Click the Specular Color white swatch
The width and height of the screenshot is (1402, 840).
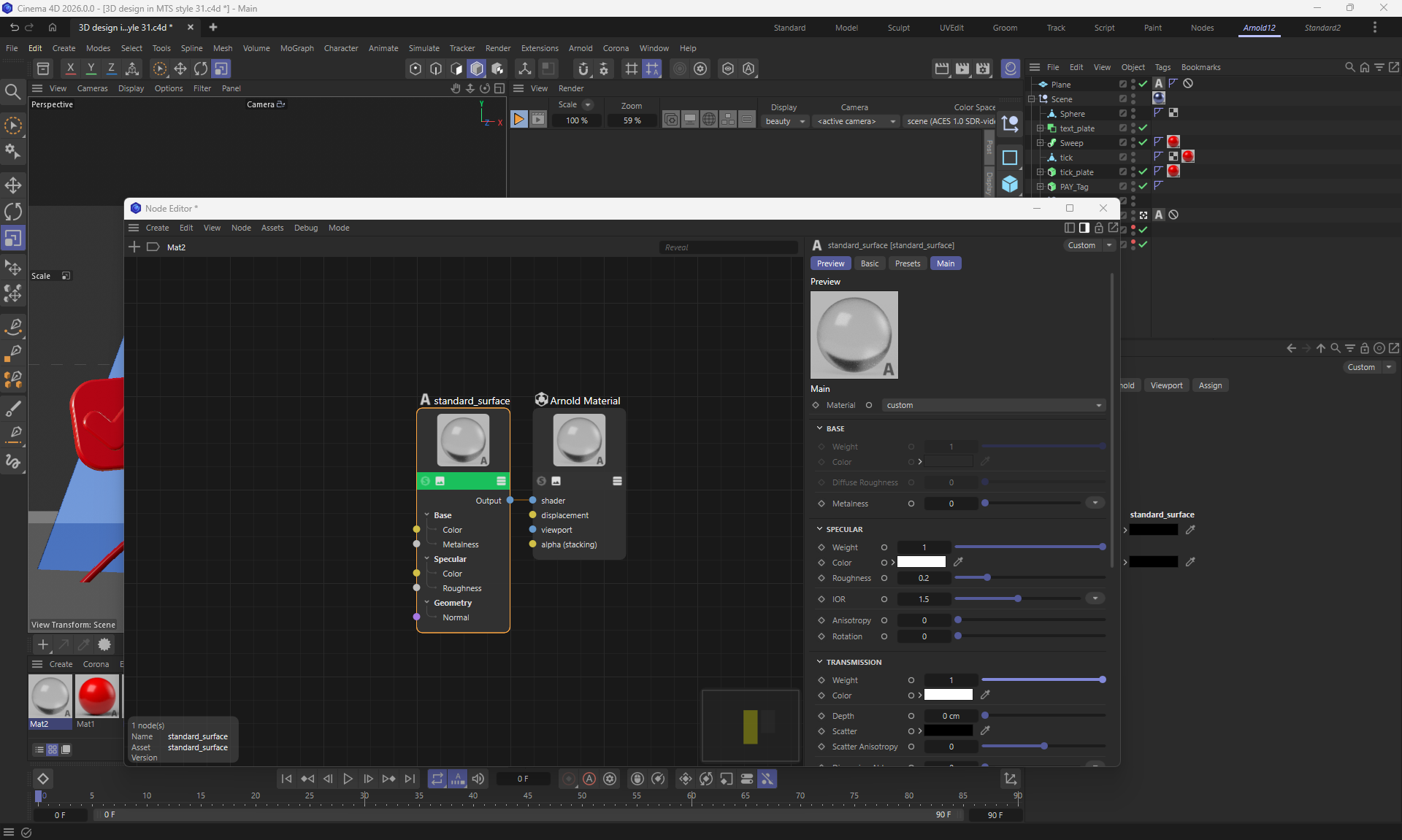[x=921, y=562]
